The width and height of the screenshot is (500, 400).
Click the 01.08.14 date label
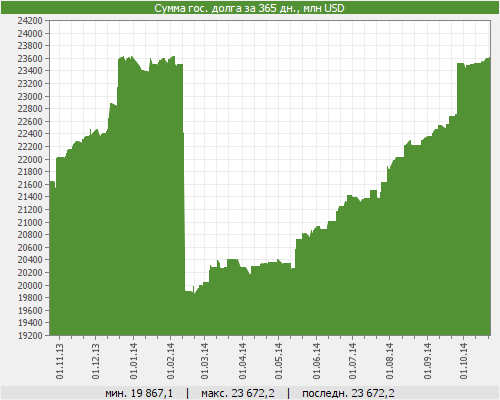[x=390, y=361]
